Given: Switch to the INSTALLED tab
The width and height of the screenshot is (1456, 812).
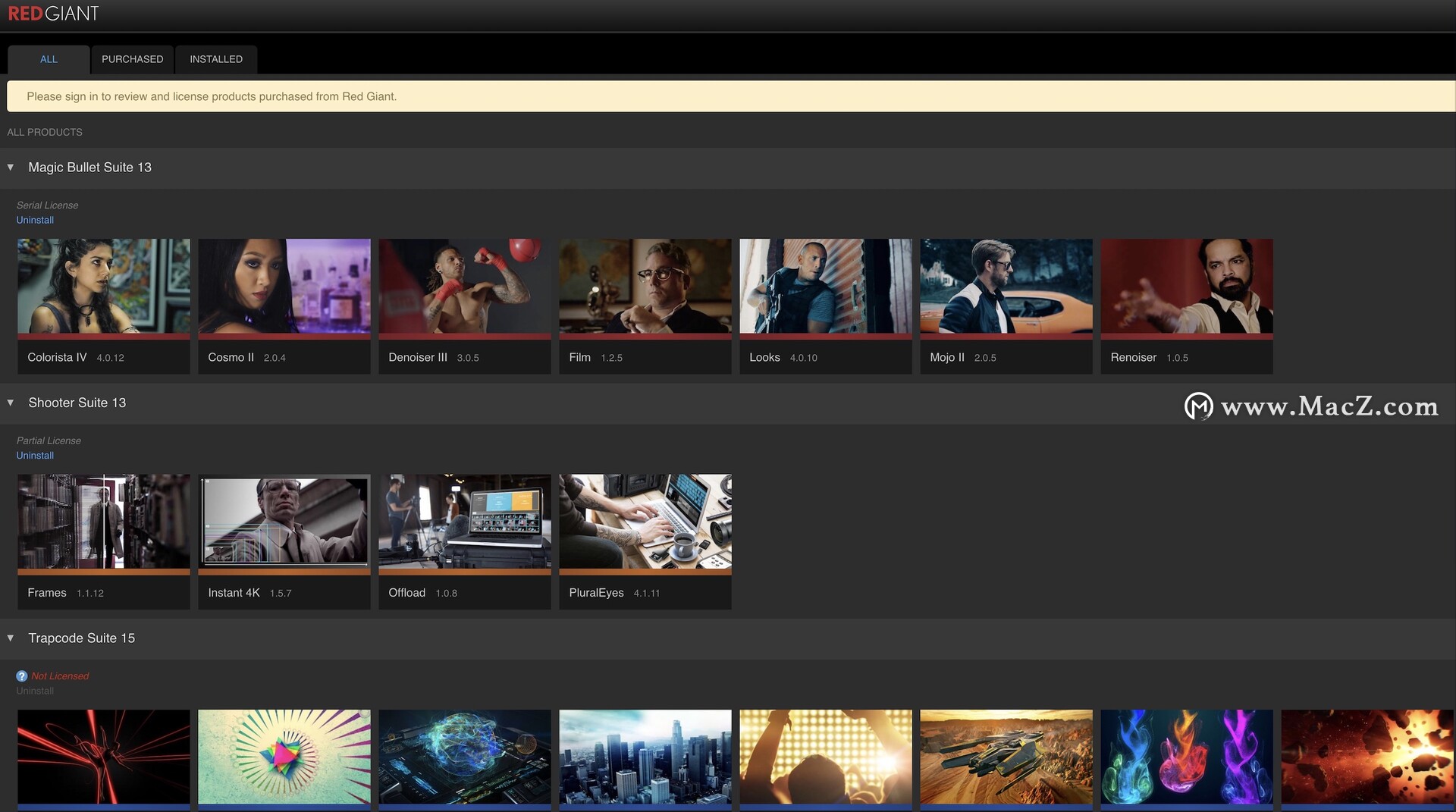Looking at the screenshot, I should [216, 59].
